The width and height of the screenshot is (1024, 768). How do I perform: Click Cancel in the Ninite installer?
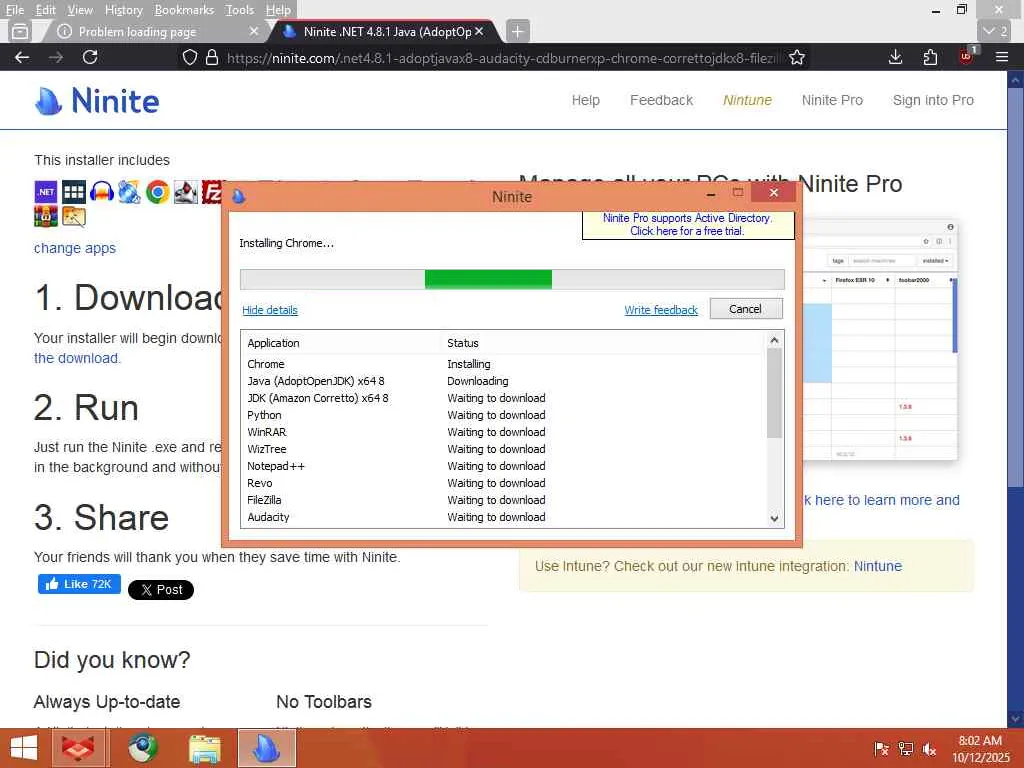point(746,309)
